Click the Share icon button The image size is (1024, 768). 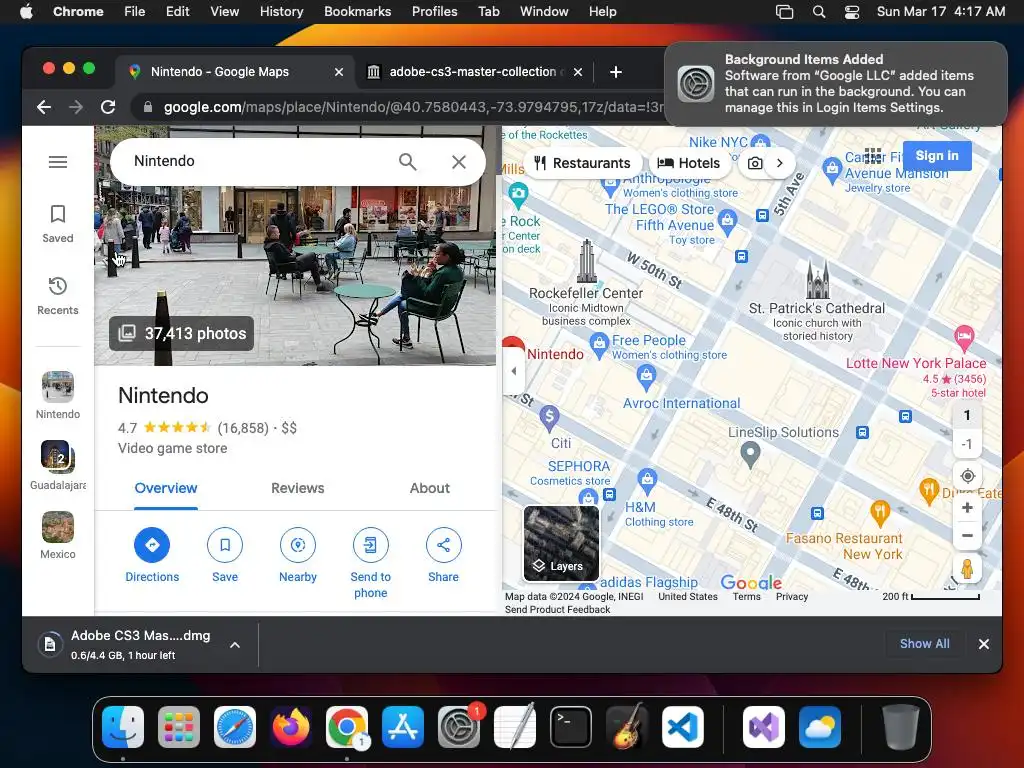(443, 545)
